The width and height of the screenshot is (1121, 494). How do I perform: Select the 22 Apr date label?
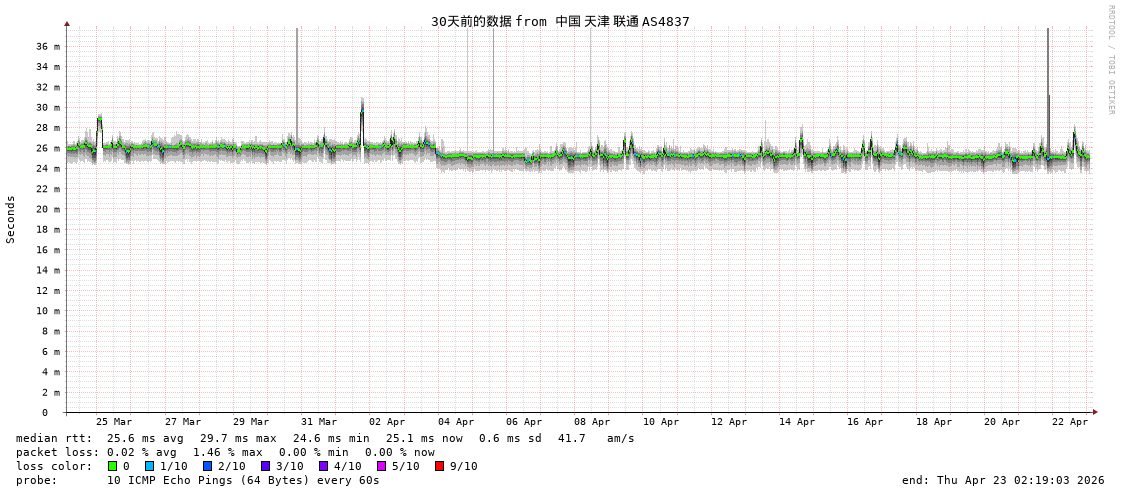coord(1070,422)
